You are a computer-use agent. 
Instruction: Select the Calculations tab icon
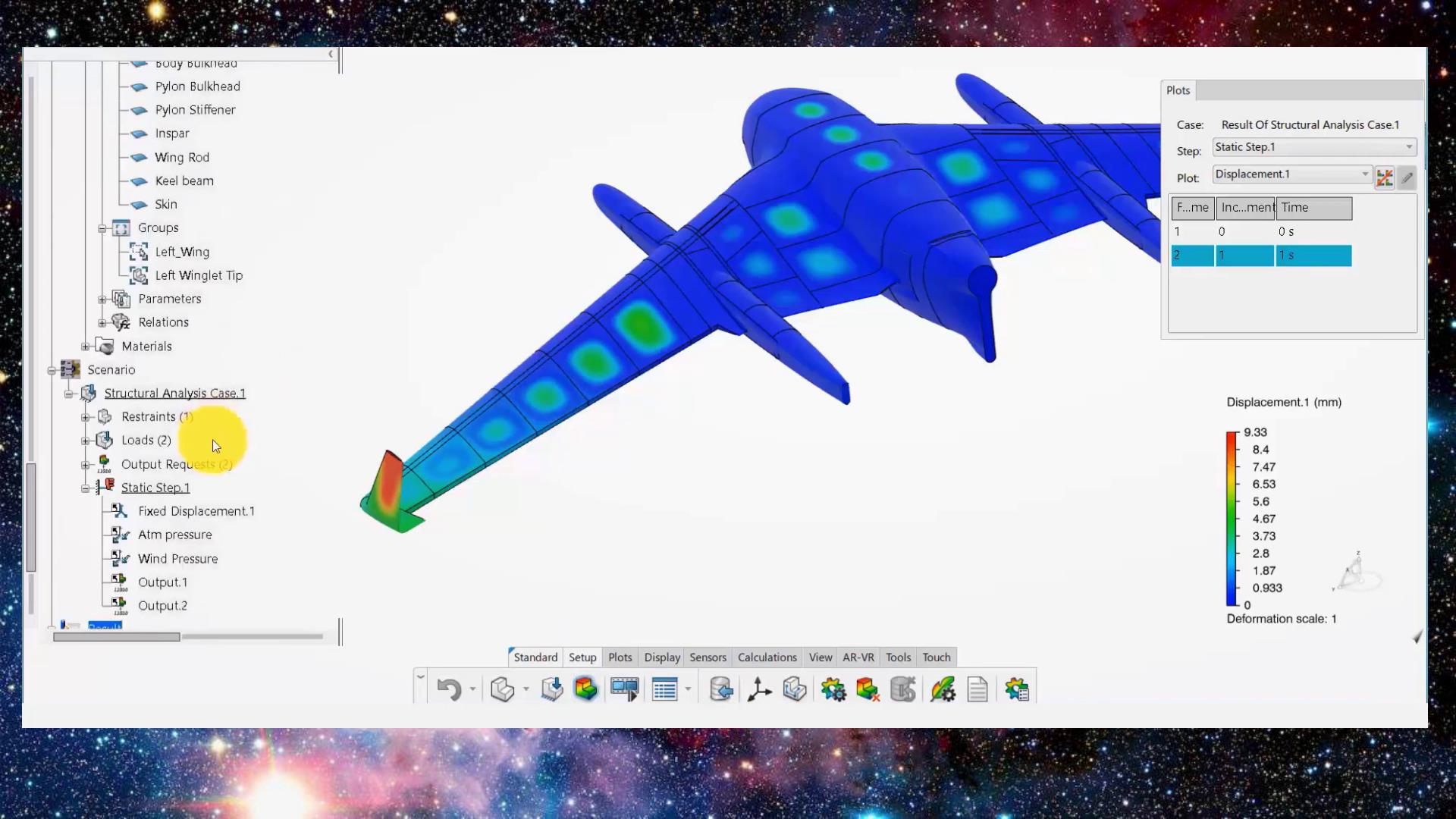(767, 657)
